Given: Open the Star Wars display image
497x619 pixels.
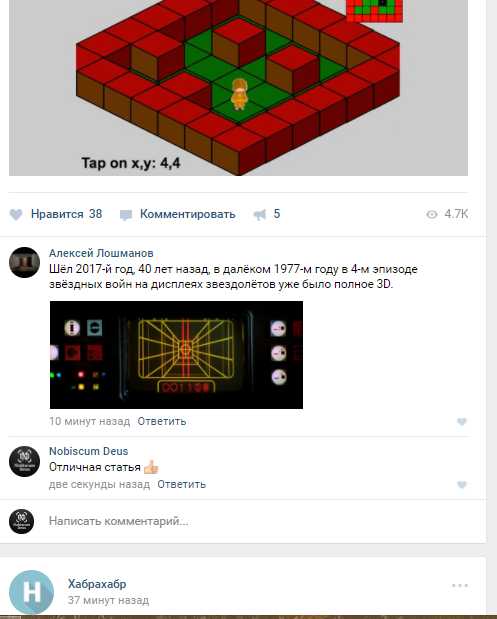Looking at the screenshot, I should [176, 355].
